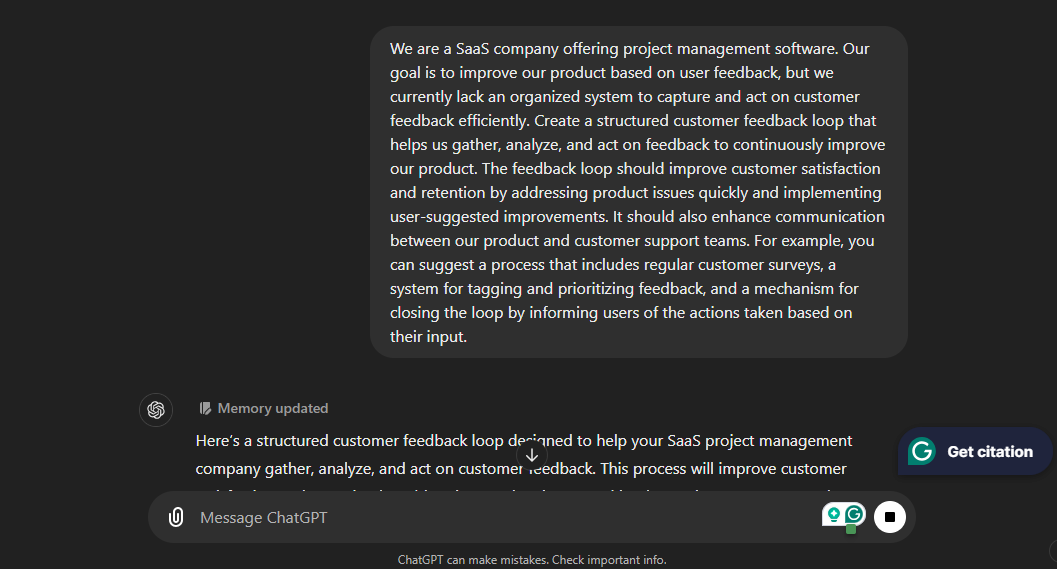The width and height of the screenshot is (1057, 569).
Task: Click the prompt line ending with 'their input.'
Action: click(428, 336)
